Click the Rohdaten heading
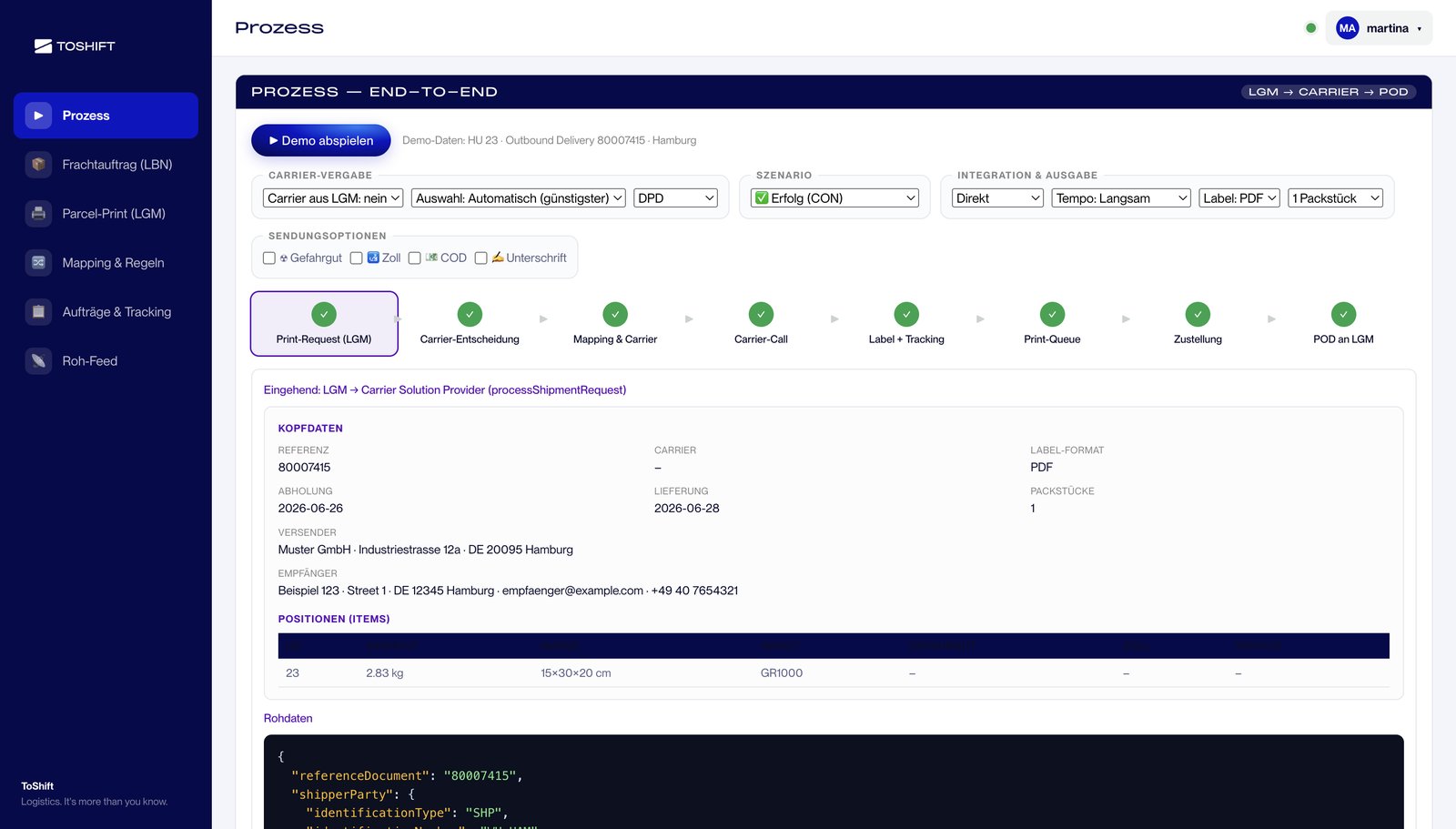The height and width of the screenshot is (829, 1456). point(288,719)
